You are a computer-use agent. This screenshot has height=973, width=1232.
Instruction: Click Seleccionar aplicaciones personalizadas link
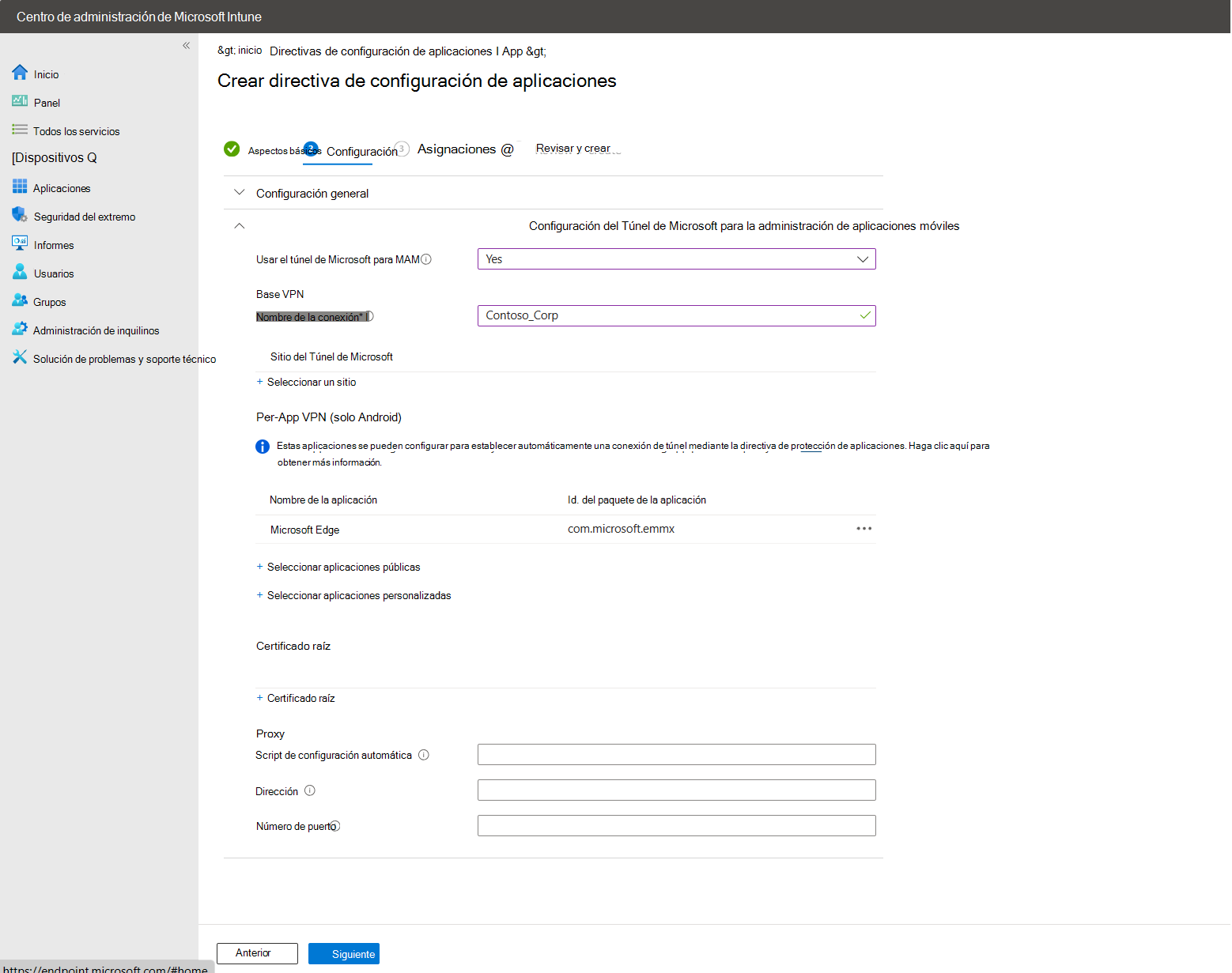point(359,596)
